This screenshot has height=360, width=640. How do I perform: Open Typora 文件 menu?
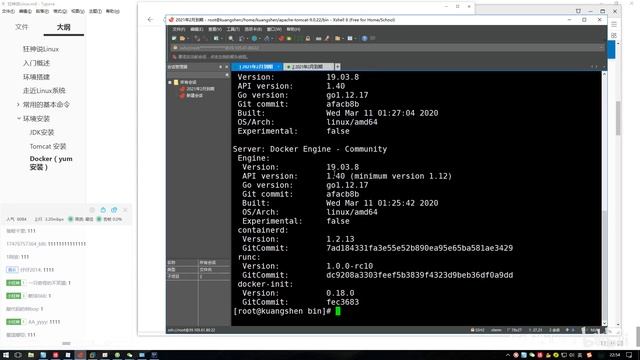click(x=8, y=11)
